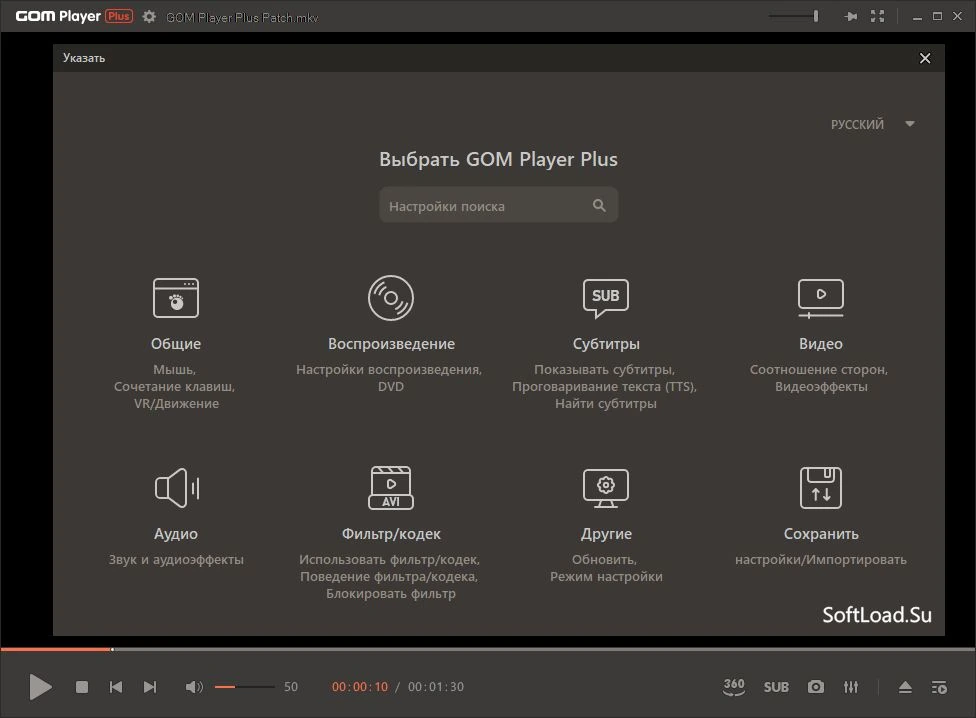Click the Другие category title
Screen dimensions: 976x718
click(606, 534)
